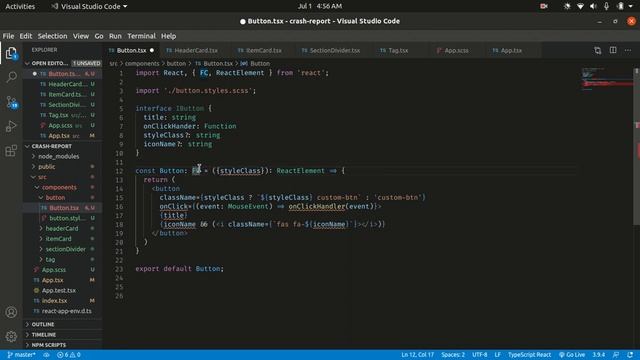
Task: Open the network icon in system tray
Action: [x=580, y=6]
